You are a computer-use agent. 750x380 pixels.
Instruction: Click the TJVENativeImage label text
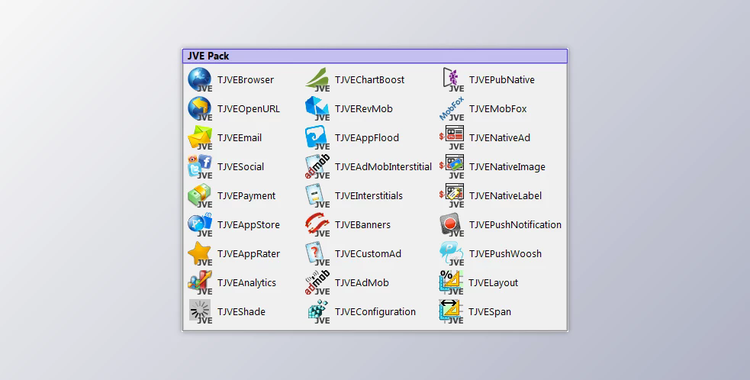(x=507, y=167)
